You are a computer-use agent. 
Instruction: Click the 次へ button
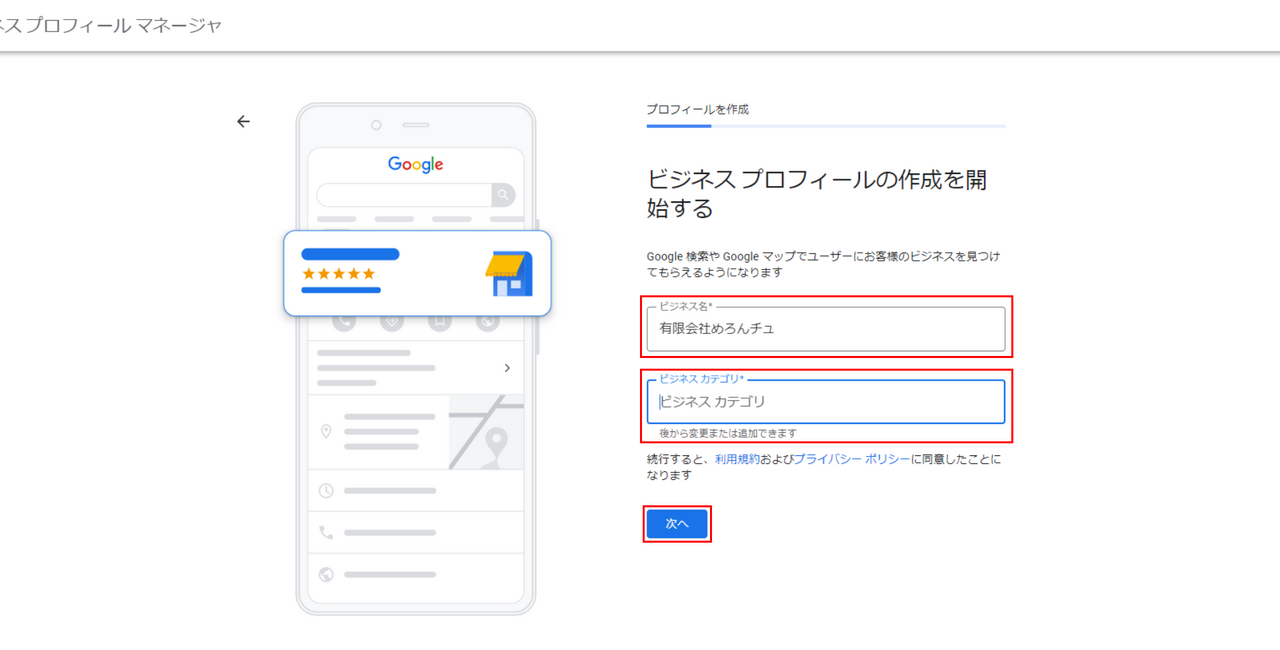point(677,524)
